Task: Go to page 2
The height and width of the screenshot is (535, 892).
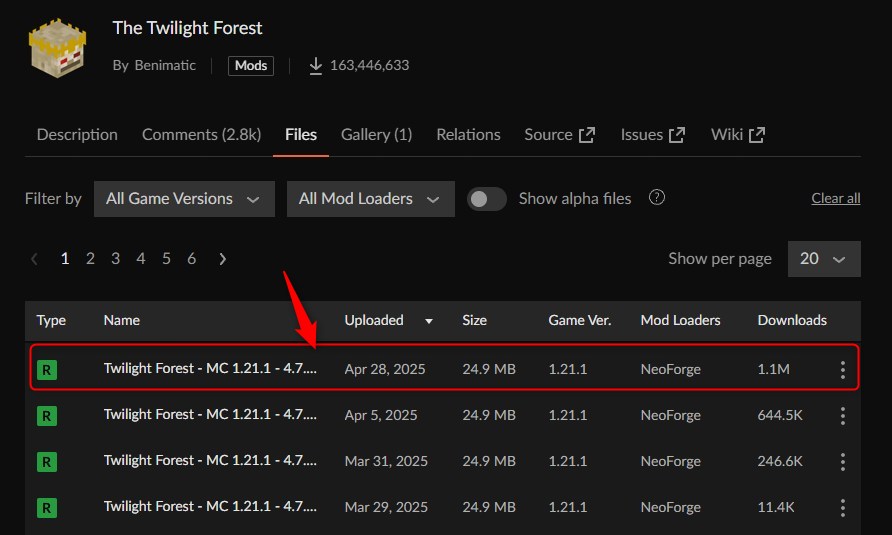Action: 90,259
